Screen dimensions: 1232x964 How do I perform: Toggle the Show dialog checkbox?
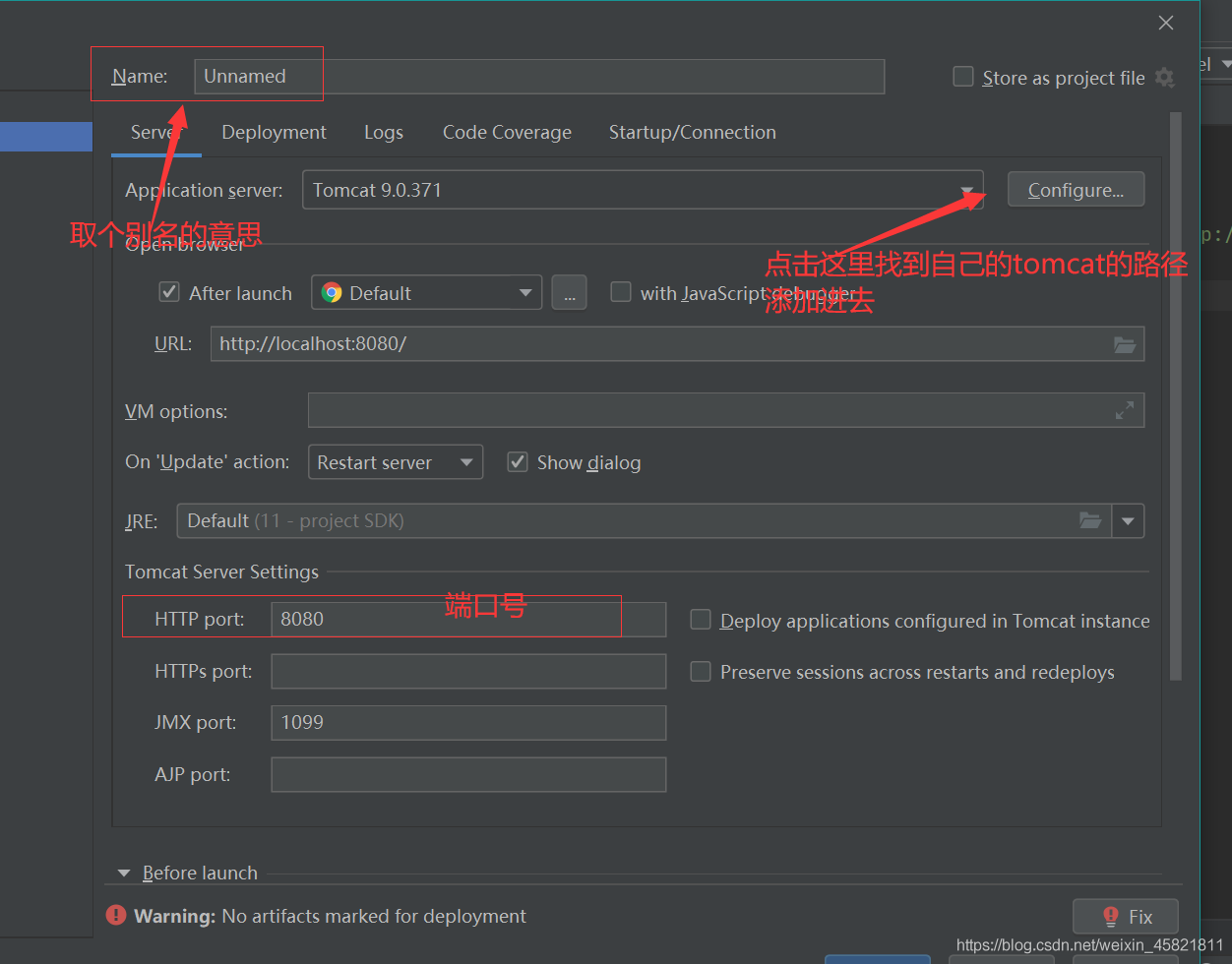[x=518, y=462]
